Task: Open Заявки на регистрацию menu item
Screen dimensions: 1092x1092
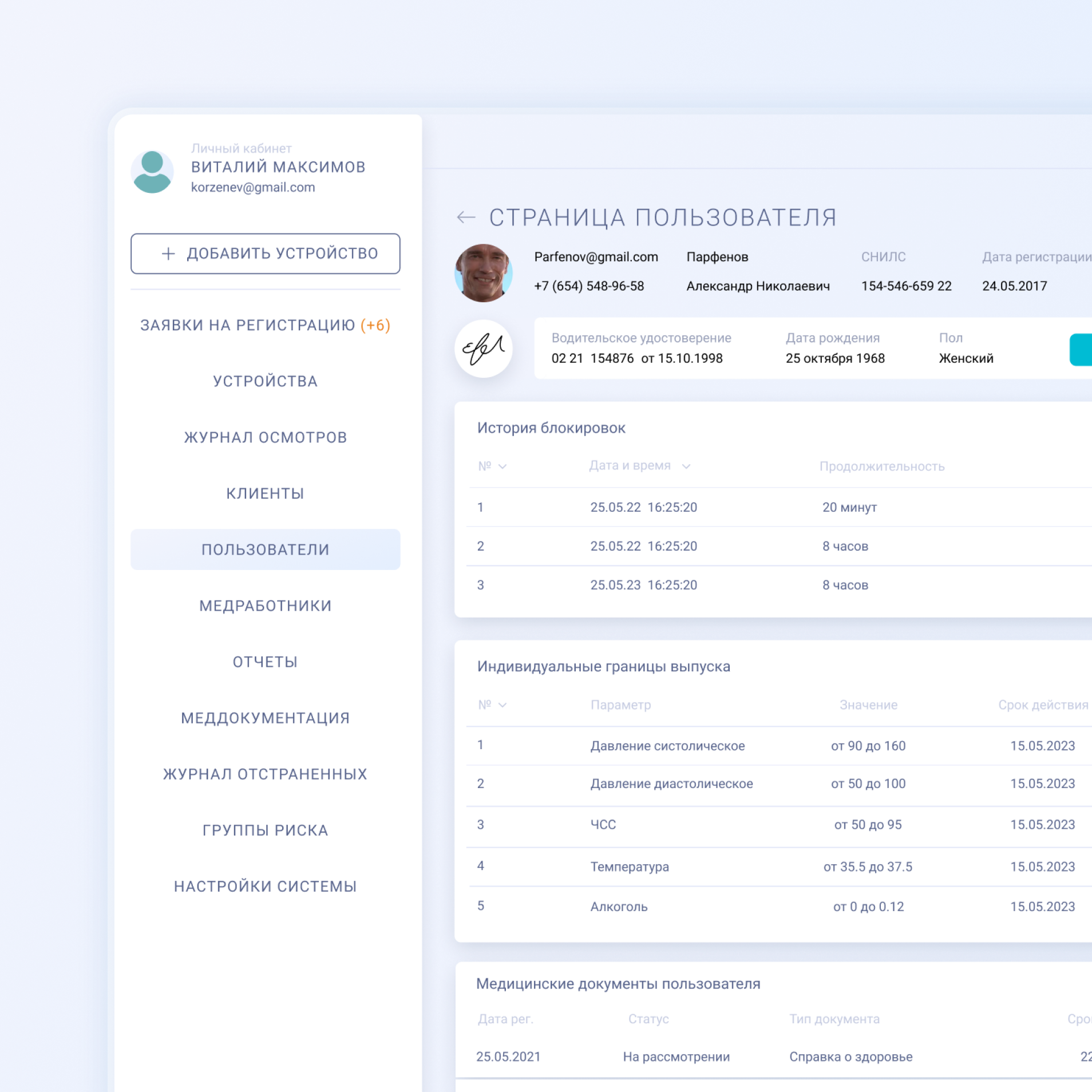Action: [x=265, y=325]
